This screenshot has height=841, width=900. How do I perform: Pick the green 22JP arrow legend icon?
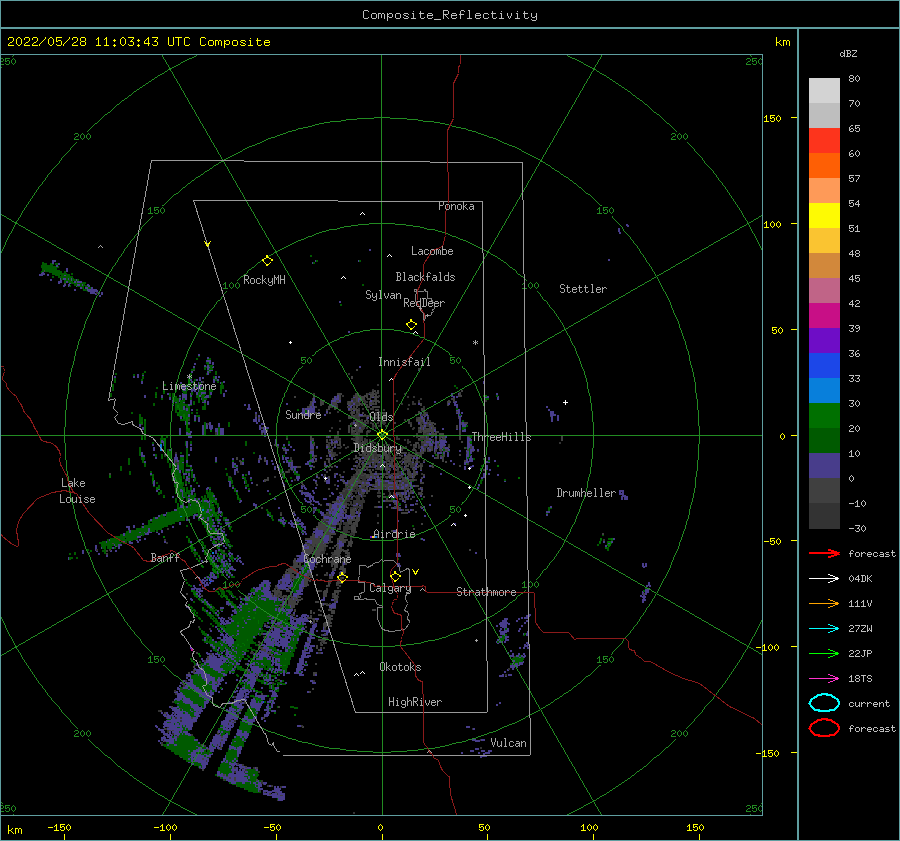pos(824,653)
